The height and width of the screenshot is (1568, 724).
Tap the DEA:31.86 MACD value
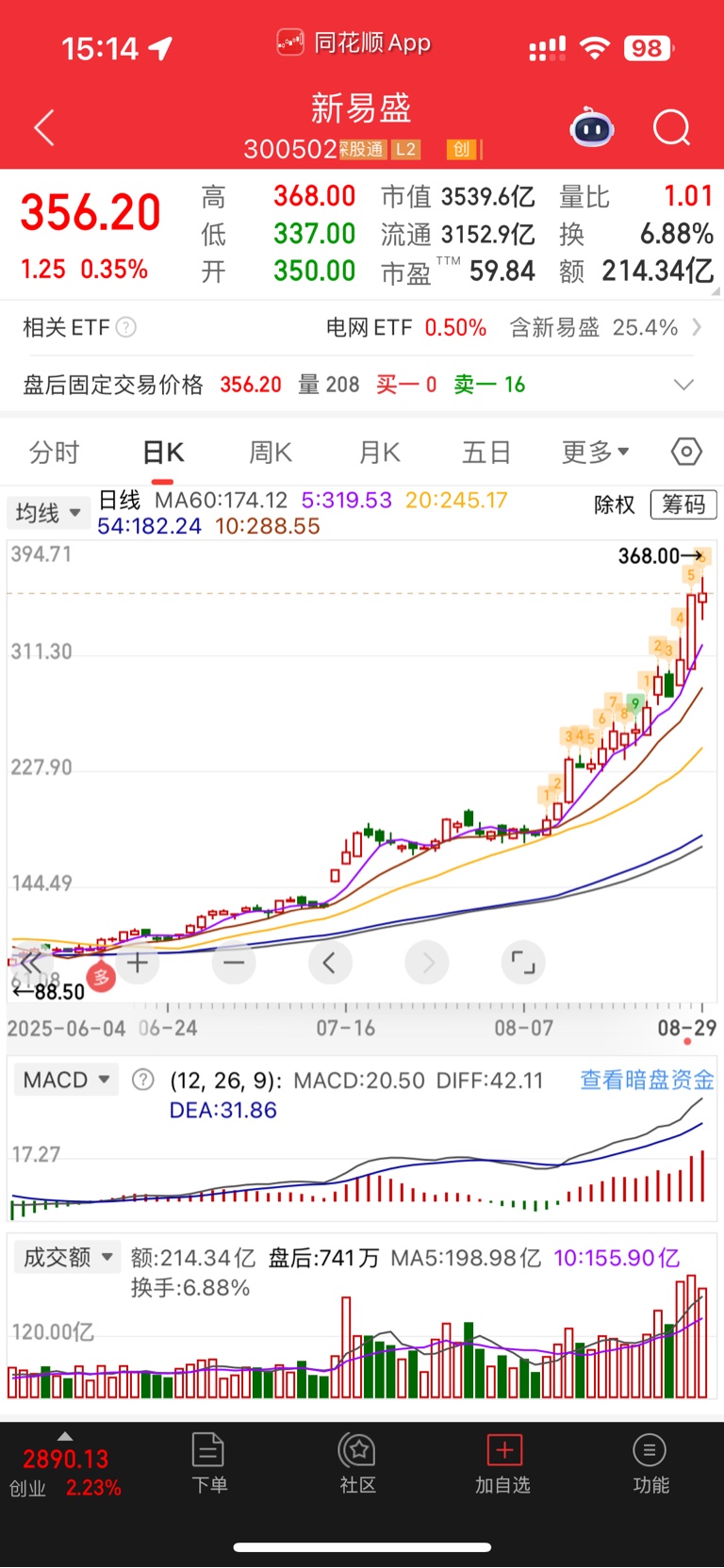coord(223,1110)
